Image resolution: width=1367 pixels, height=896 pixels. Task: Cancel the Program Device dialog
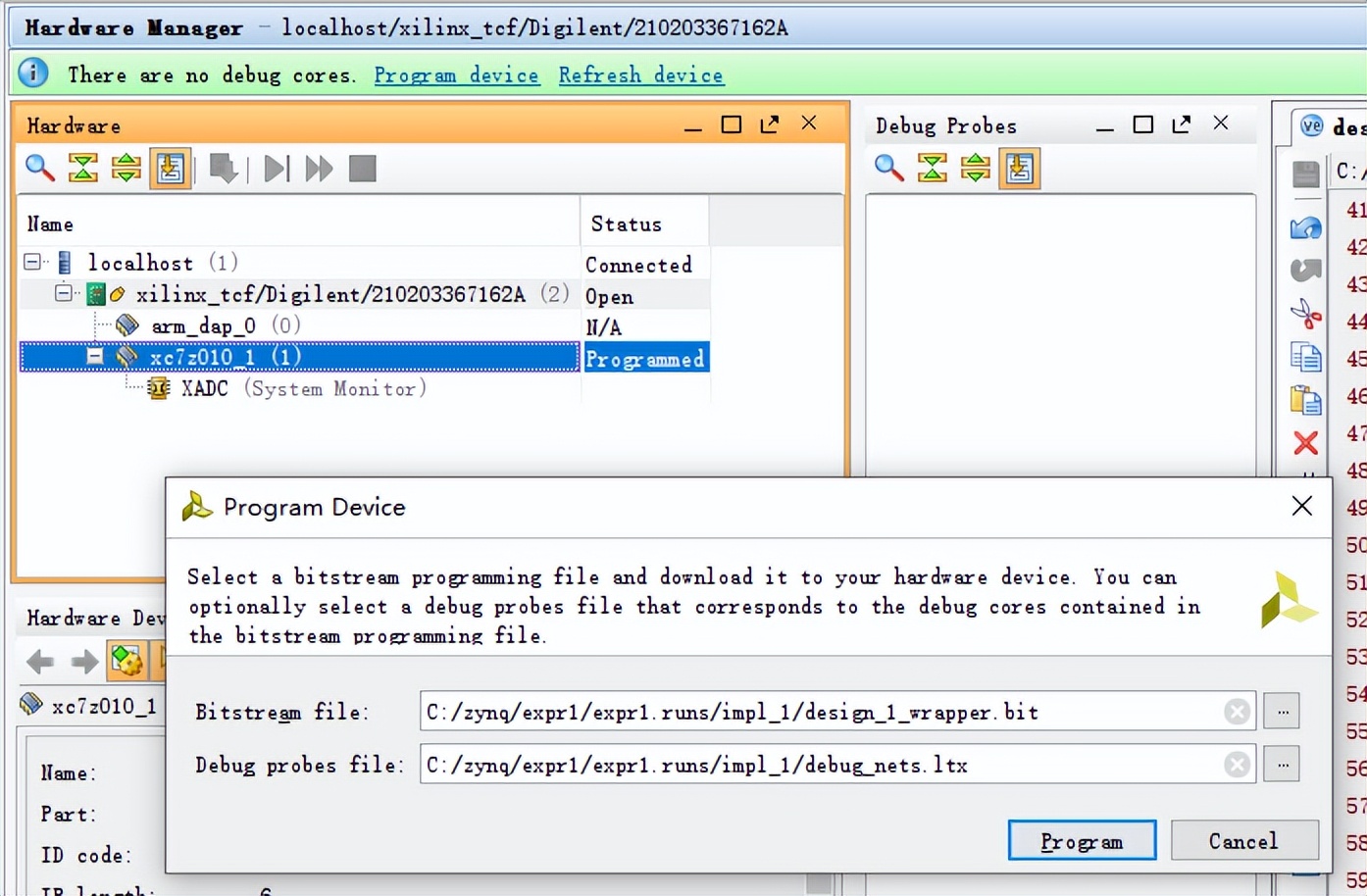tap(1243, 841)
